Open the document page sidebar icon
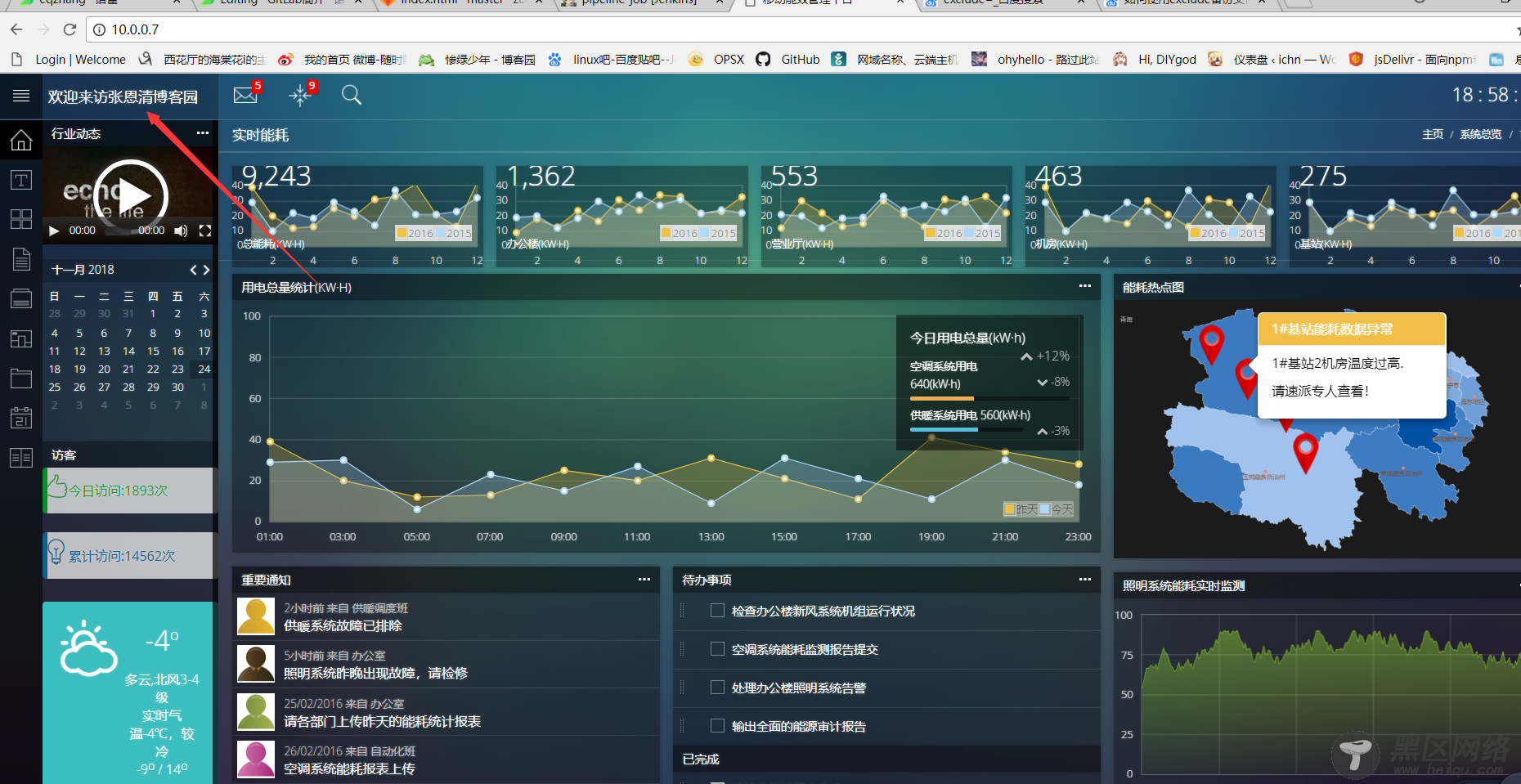The image size is (1521, 784). coord(21,259)
